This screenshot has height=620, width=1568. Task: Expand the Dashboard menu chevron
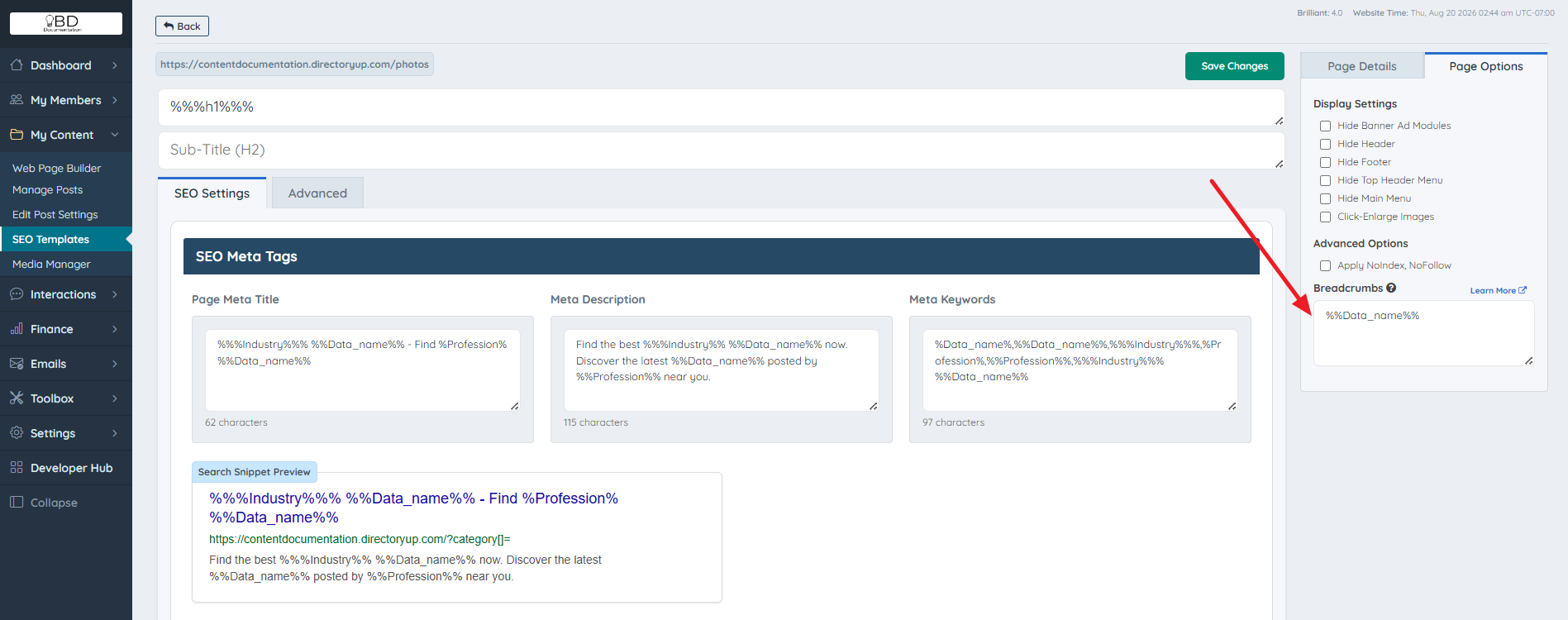pos(115,65)
